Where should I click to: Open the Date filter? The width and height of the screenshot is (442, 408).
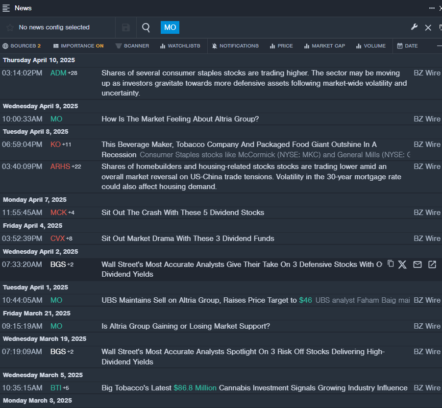407,46
